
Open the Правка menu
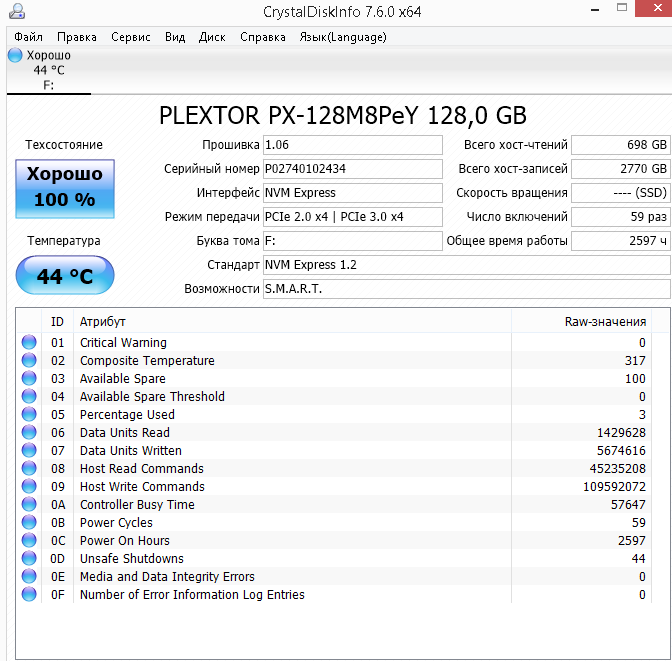[x=77, y=37]
